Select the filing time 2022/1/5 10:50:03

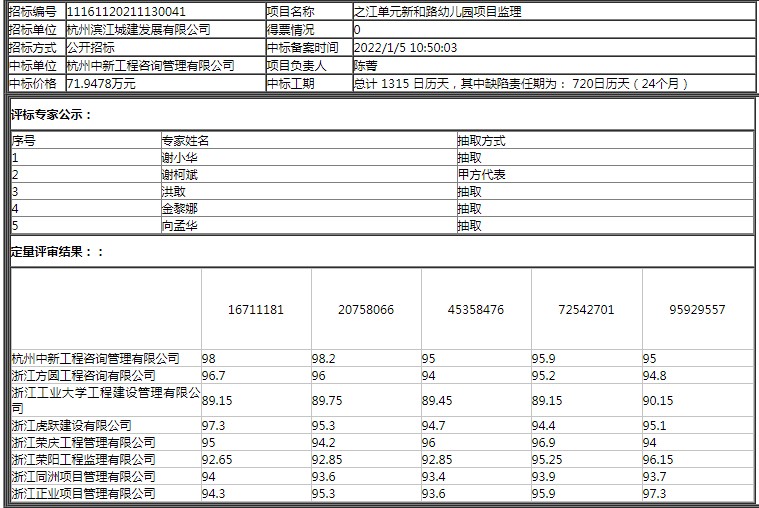tap(405, 47)
